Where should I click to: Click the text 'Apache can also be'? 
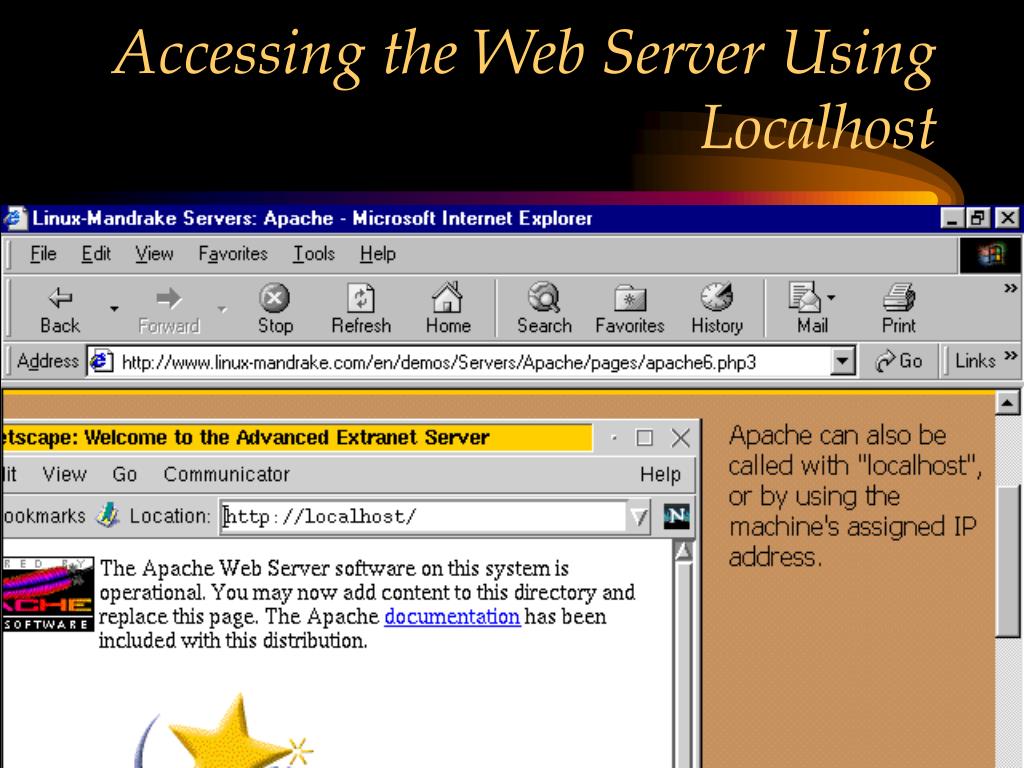(837, 435)
